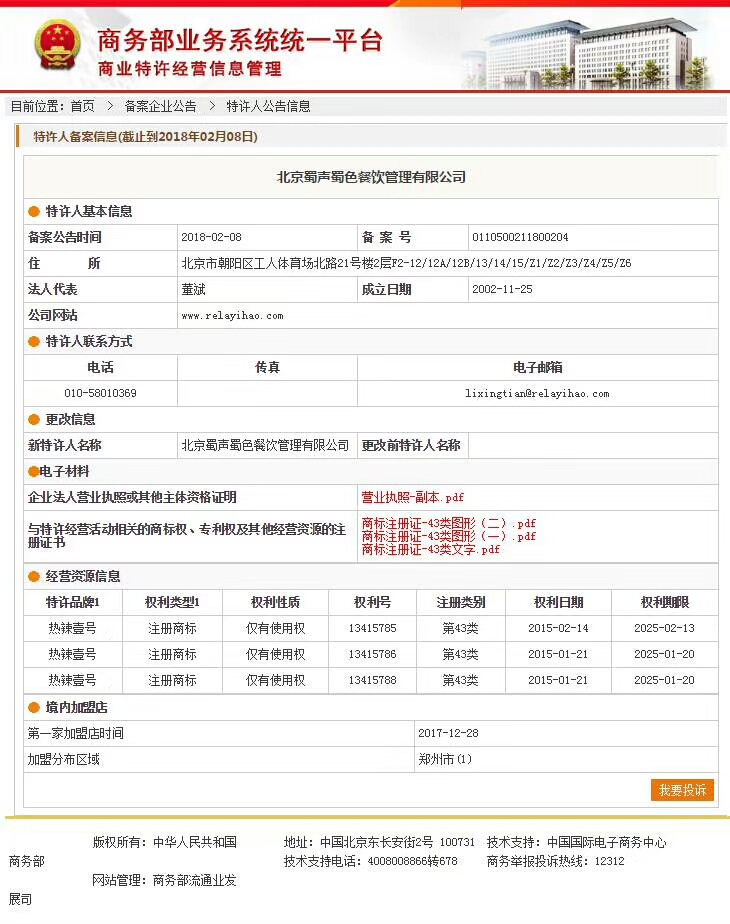Click the right date 2015-02-14

(x=558, y=628)
